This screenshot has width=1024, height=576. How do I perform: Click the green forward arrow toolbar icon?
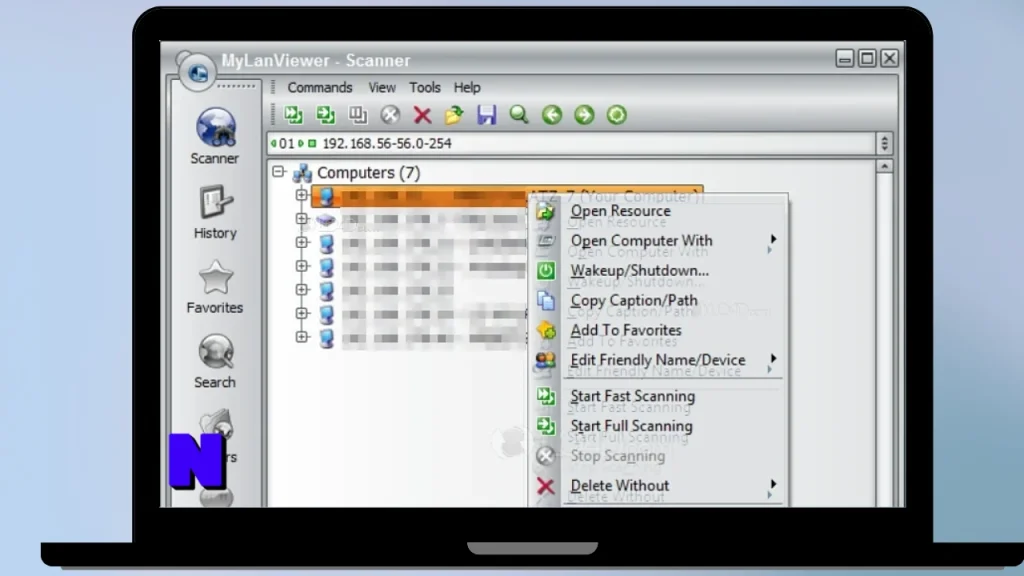(584, 115)
